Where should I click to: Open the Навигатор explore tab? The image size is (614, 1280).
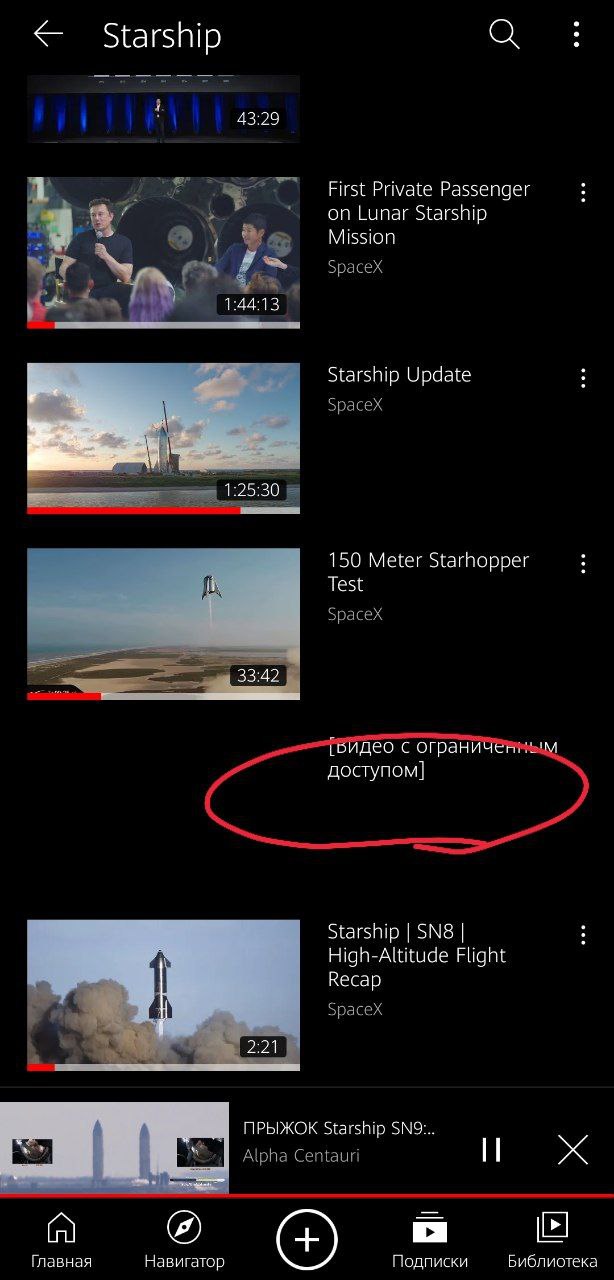click(x=184, y=1240)
